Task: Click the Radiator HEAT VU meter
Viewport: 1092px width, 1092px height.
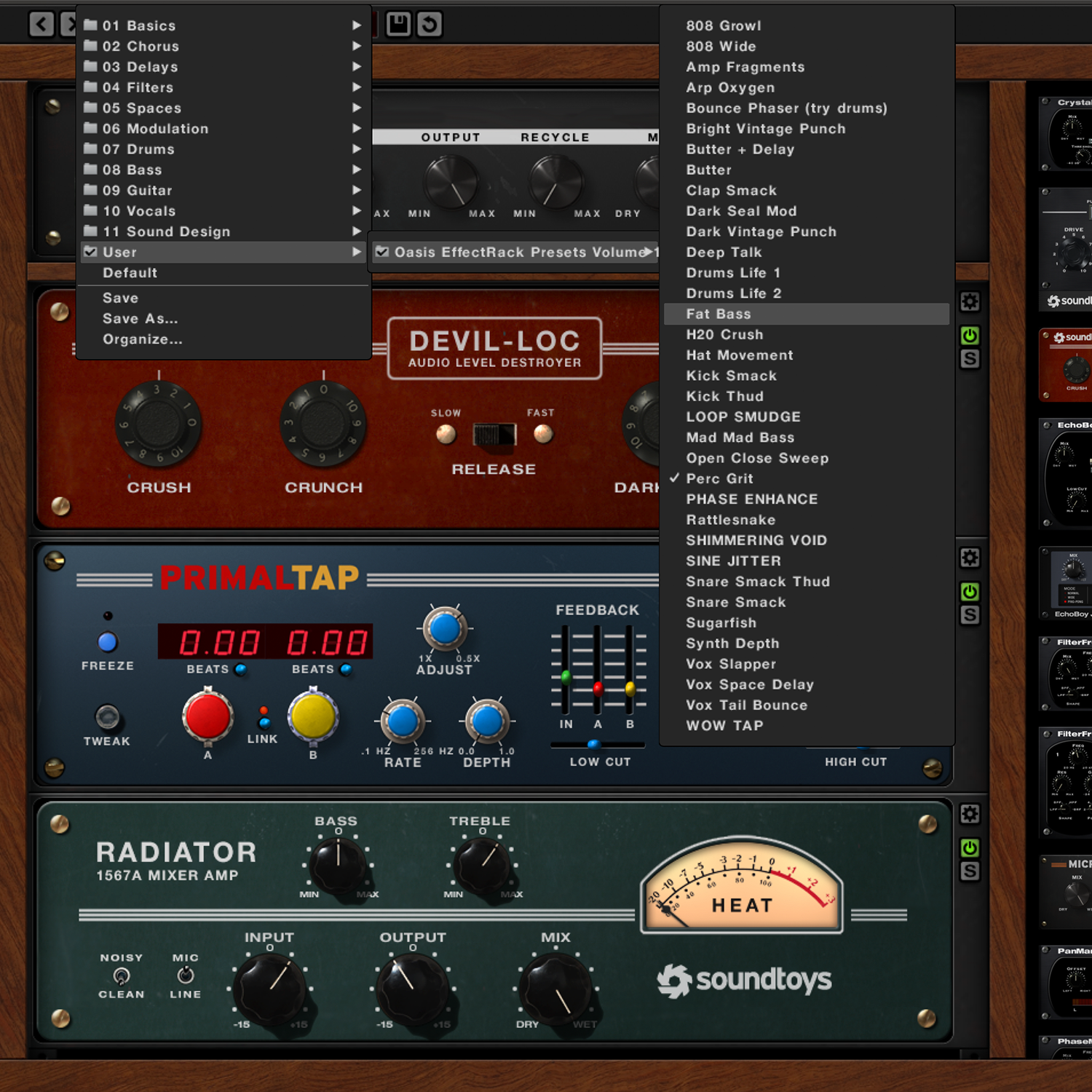Action: 741,886
